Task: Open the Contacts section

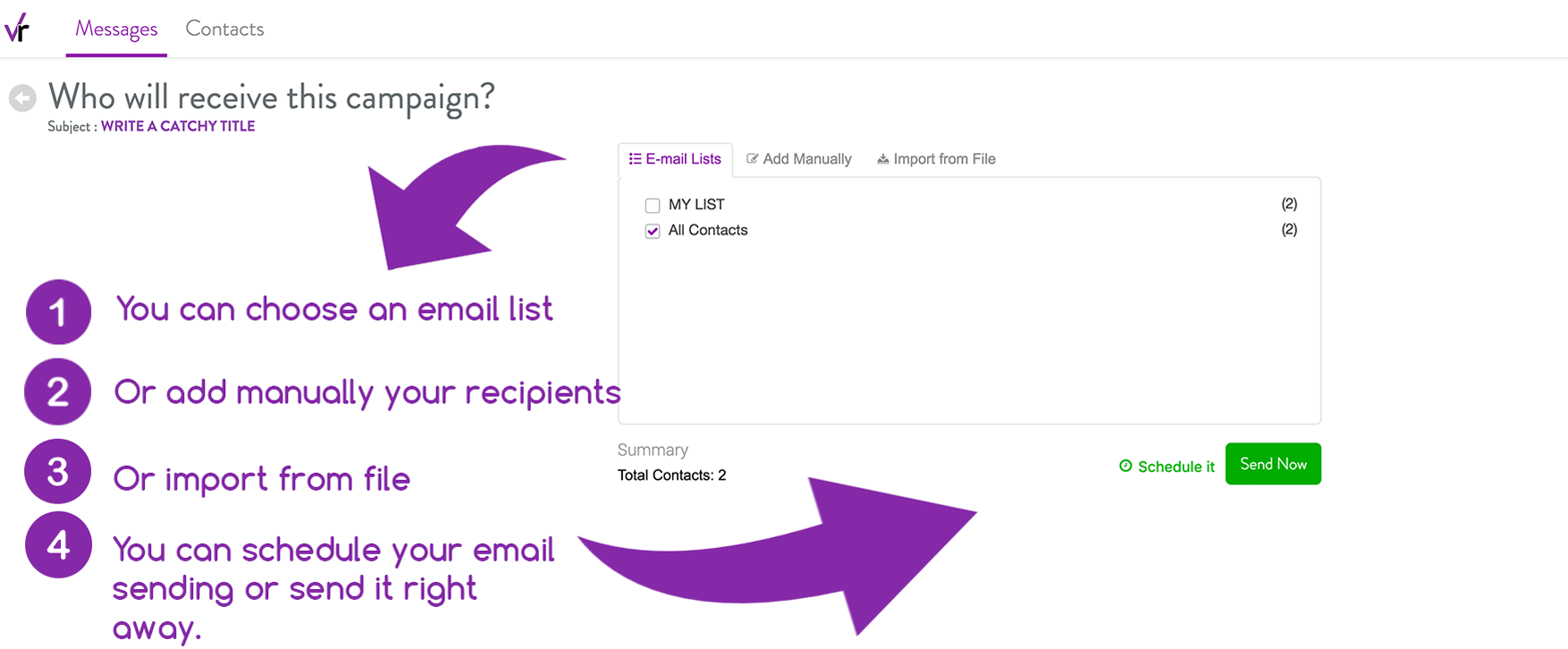Action: pos(224,28)
